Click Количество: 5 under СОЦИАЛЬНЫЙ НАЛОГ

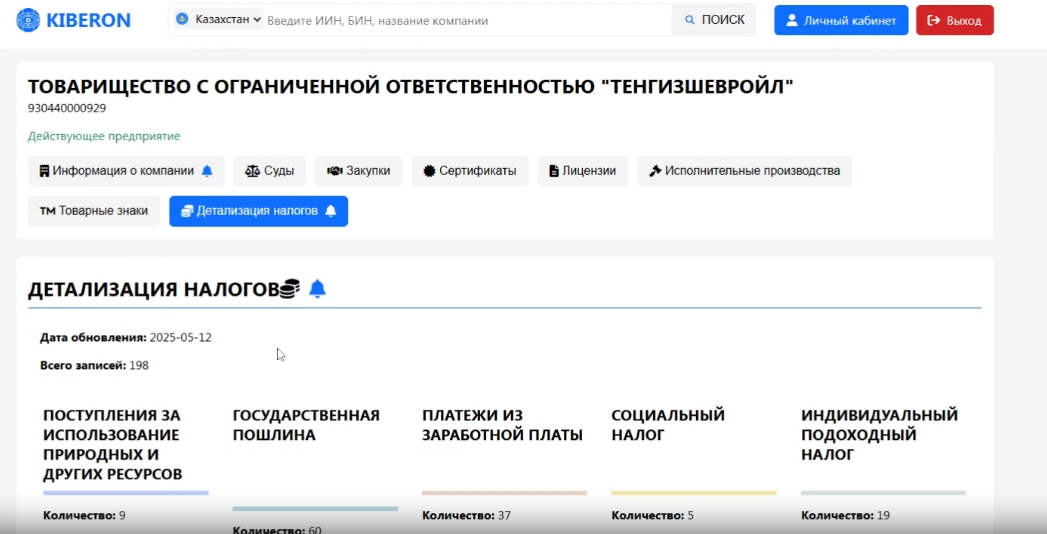652,515
